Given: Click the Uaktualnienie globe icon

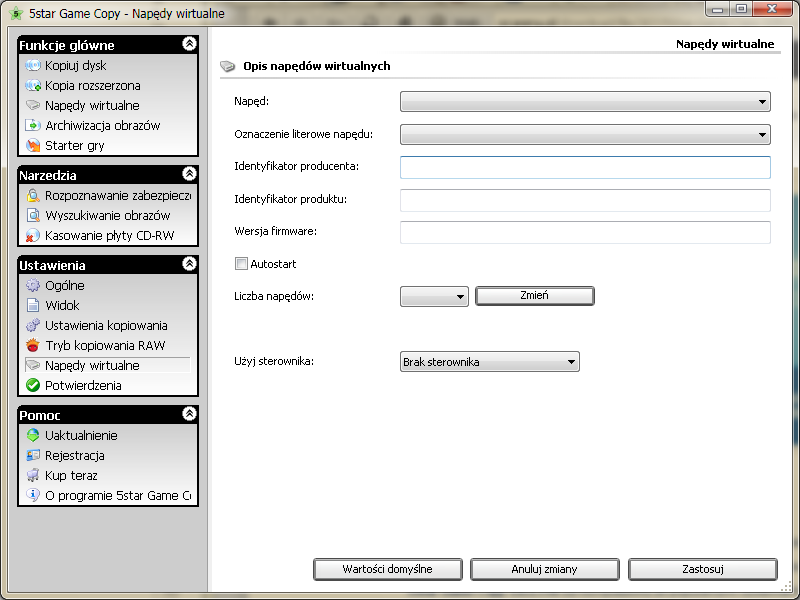Looking at the screenshot, I should tap(33, 435).
